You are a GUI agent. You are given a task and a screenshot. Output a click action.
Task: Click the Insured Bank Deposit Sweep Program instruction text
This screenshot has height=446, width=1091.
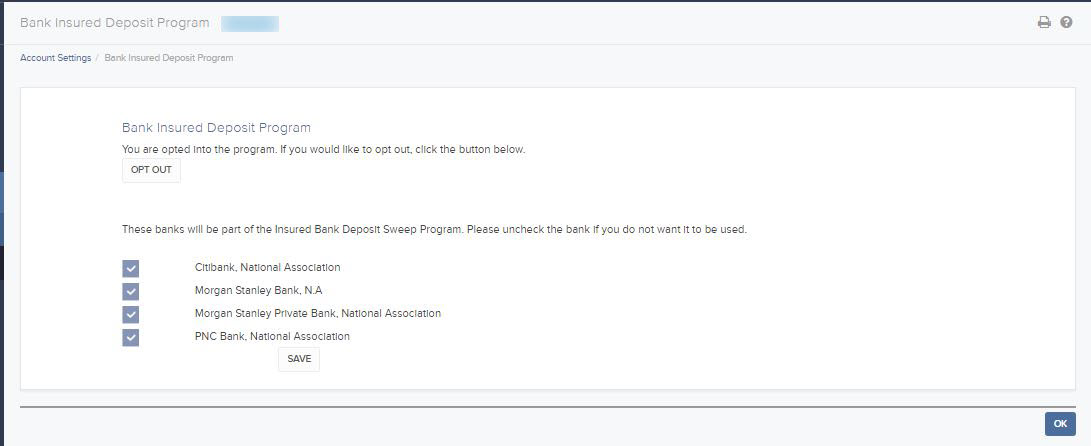tap(434, 229)
